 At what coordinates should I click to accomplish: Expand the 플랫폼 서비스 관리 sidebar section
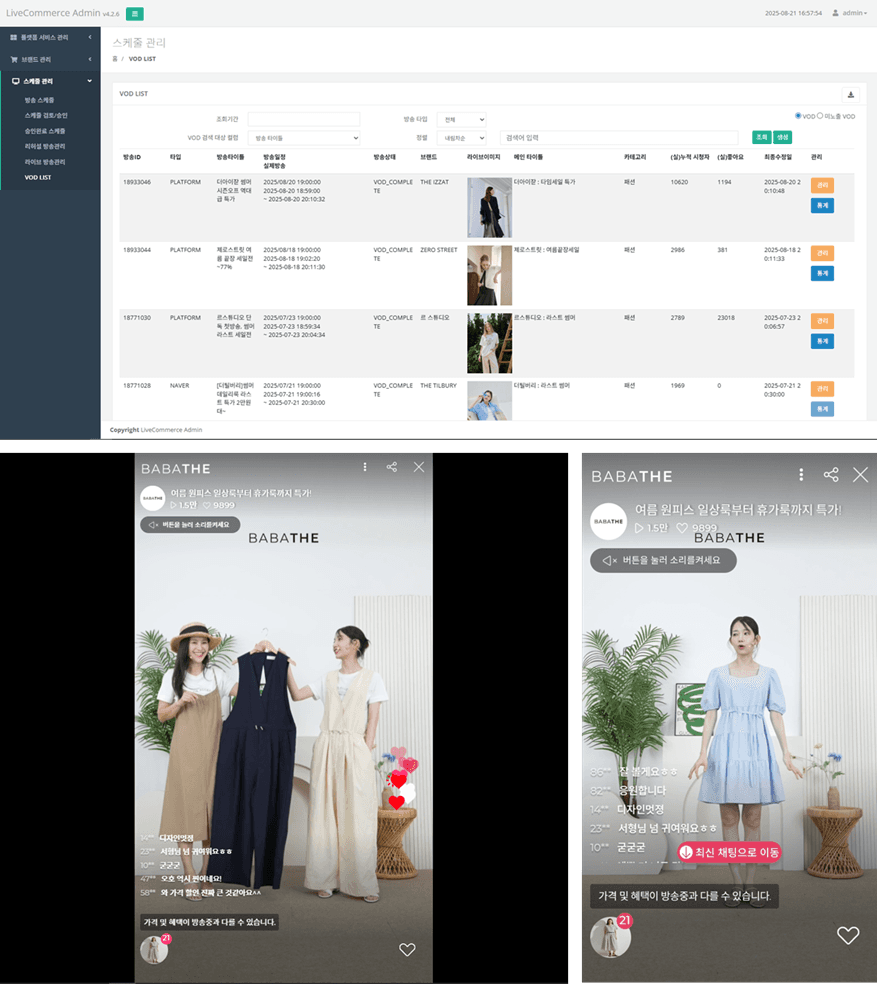coord(50,38)
